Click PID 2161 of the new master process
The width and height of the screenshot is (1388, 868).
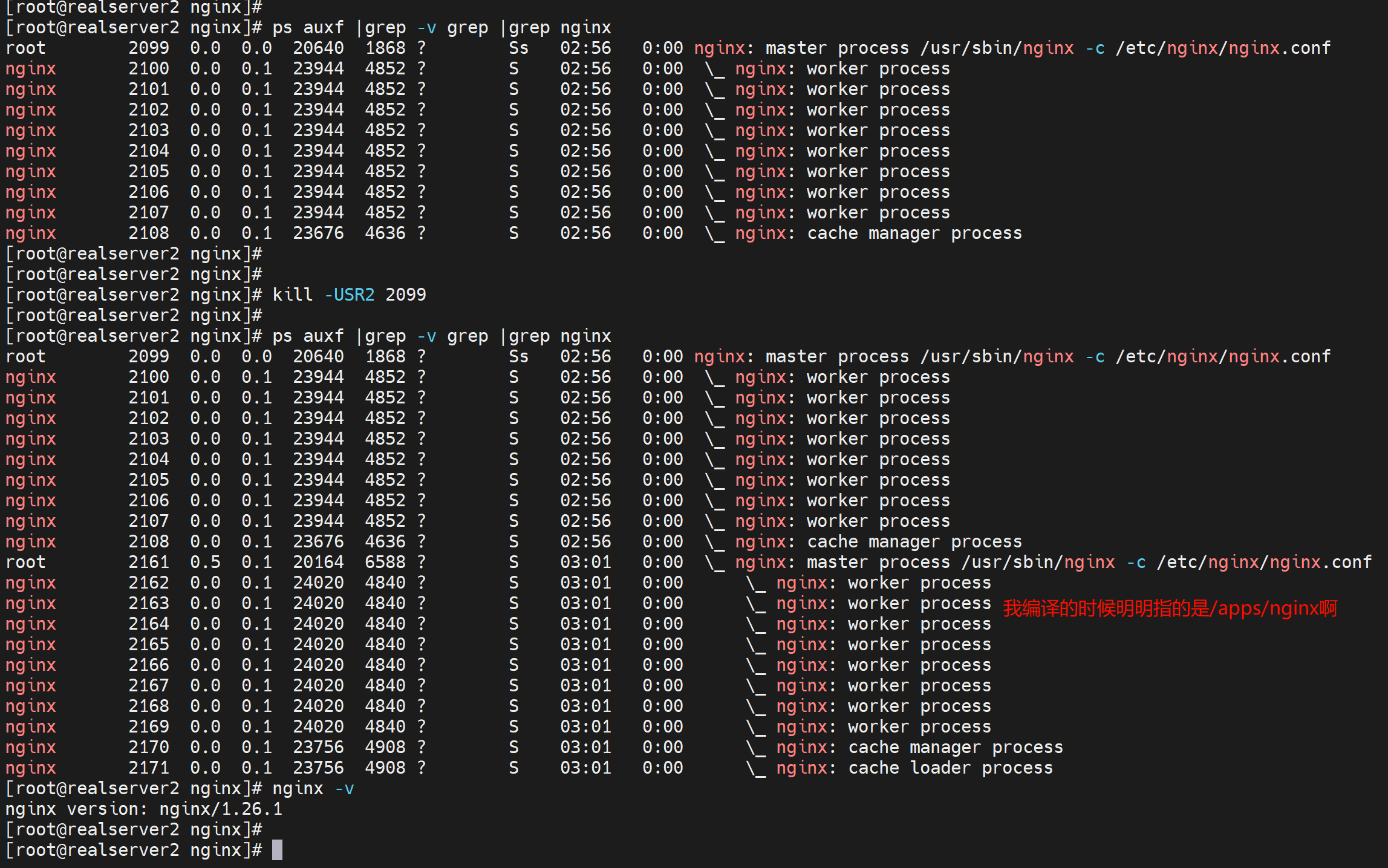point(149,562)
